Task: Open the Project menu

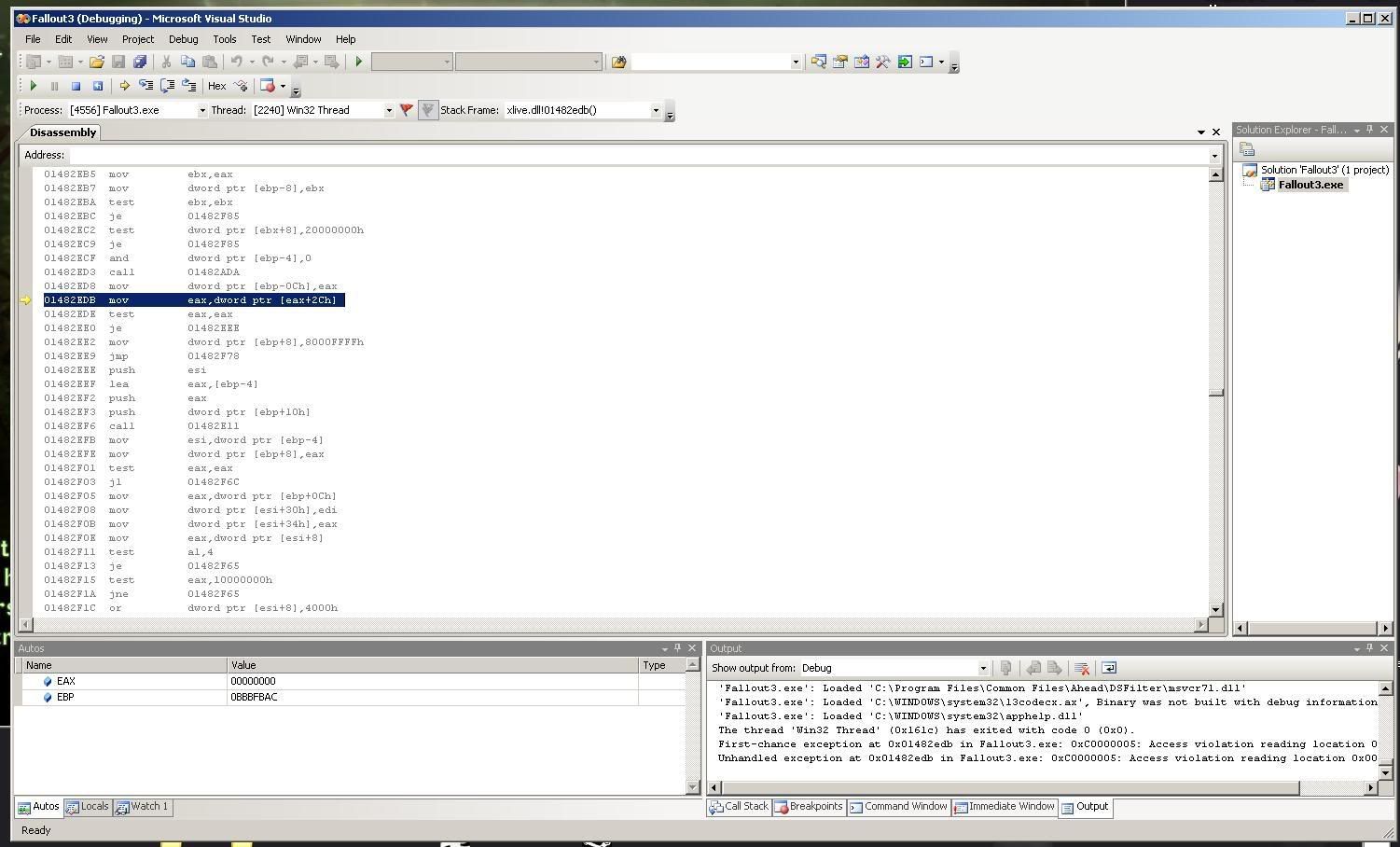Action: [x=137, y=39]
